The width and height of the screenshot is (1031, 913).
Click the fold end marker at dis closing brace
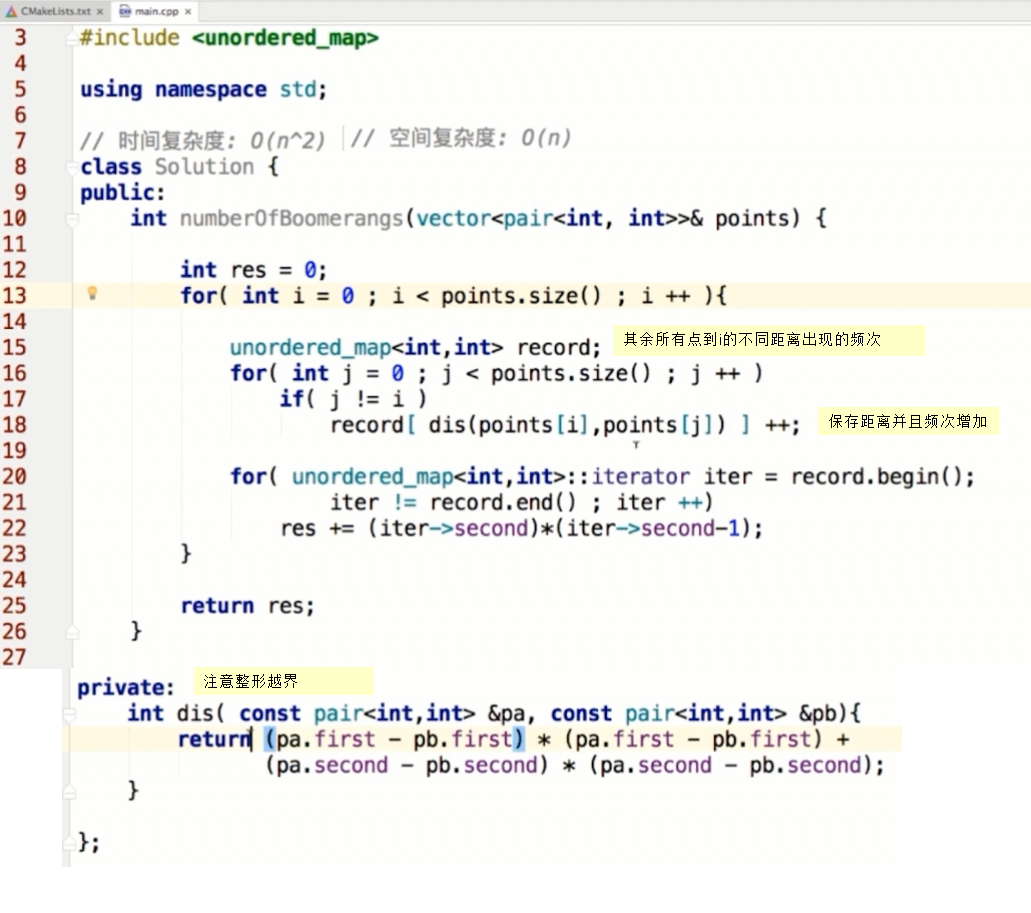[x=69, y=791]
